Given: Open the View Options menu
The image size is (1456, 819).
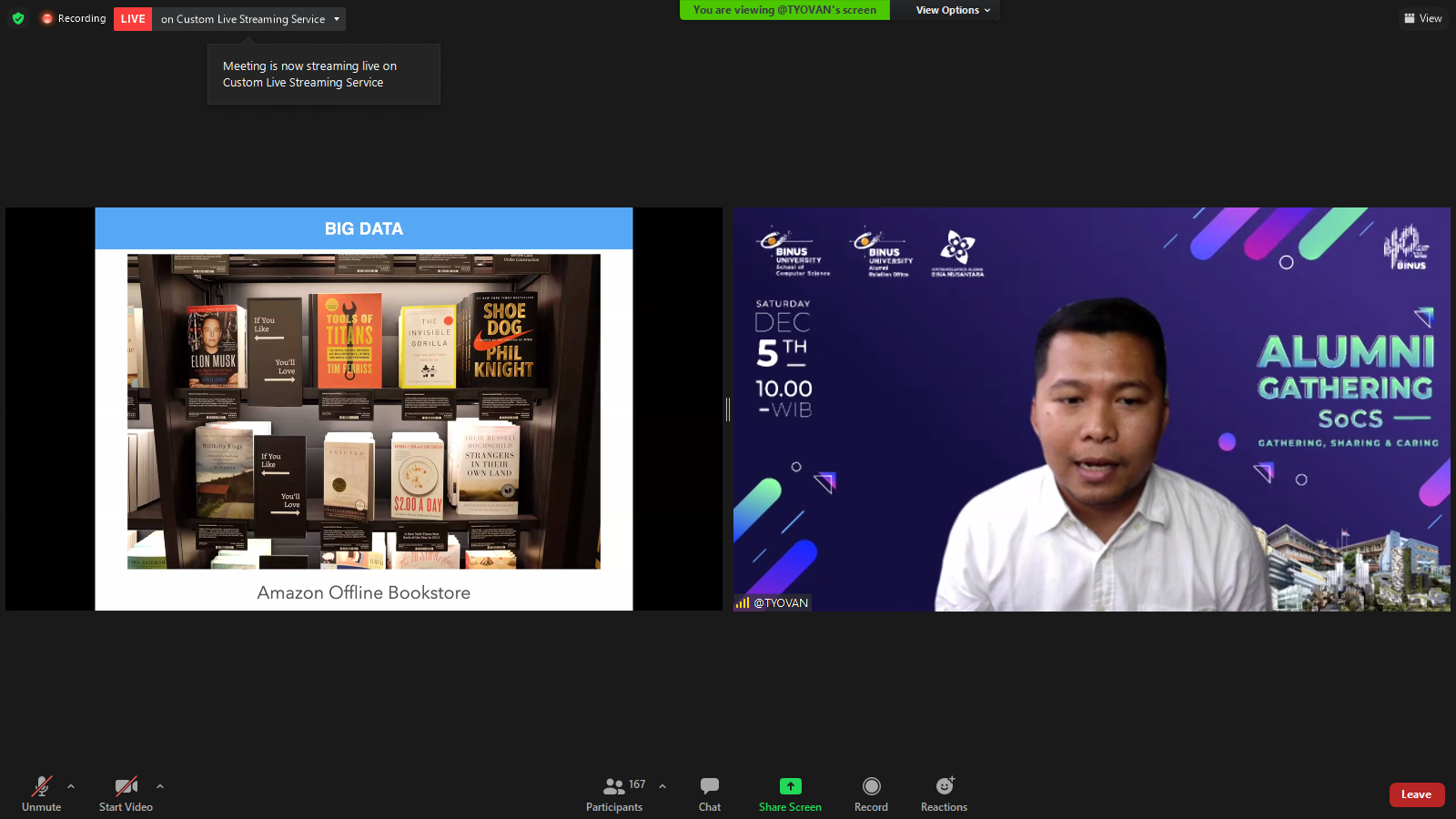Looking at the screenshot, I should pyautogui.click(x=953, y=10).
